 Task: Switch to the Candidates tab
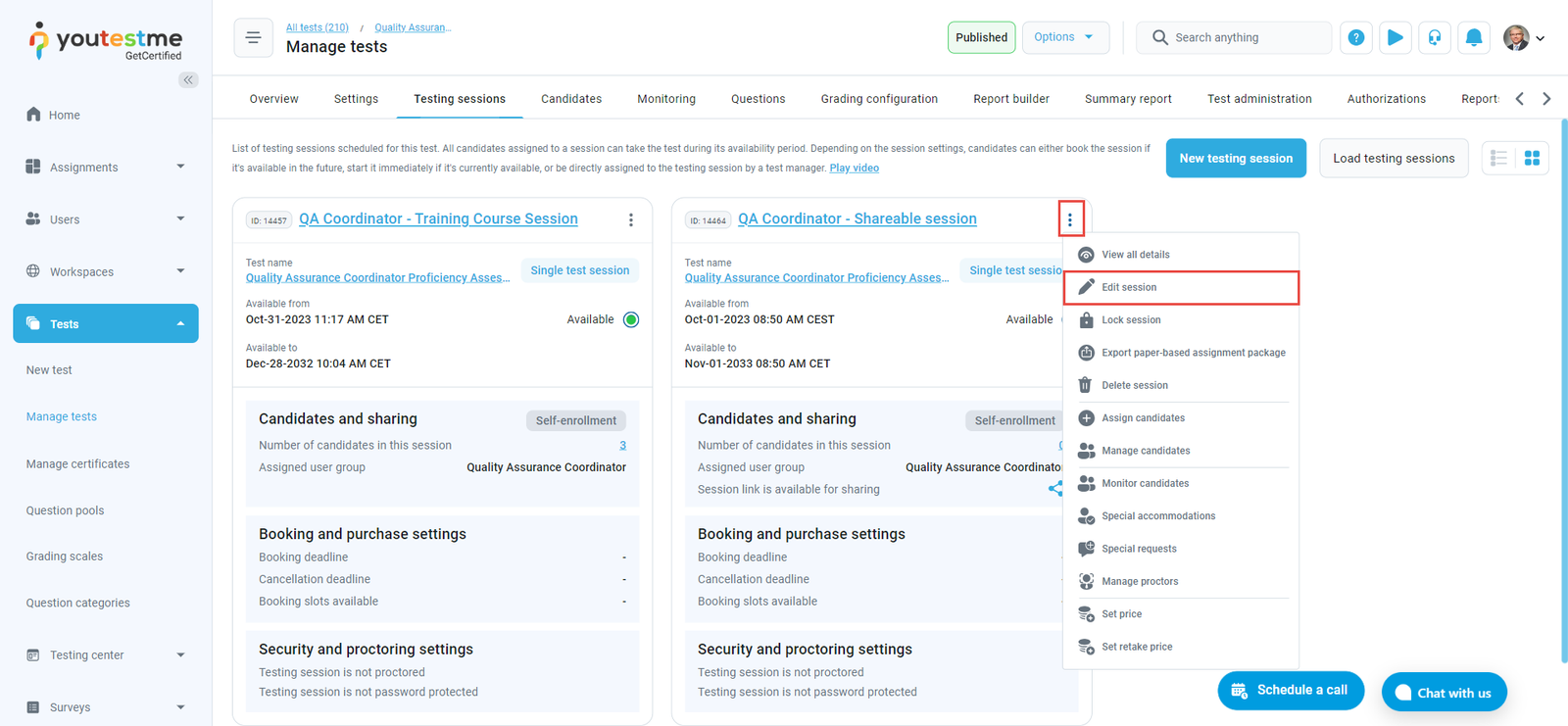tap(571, 99)
